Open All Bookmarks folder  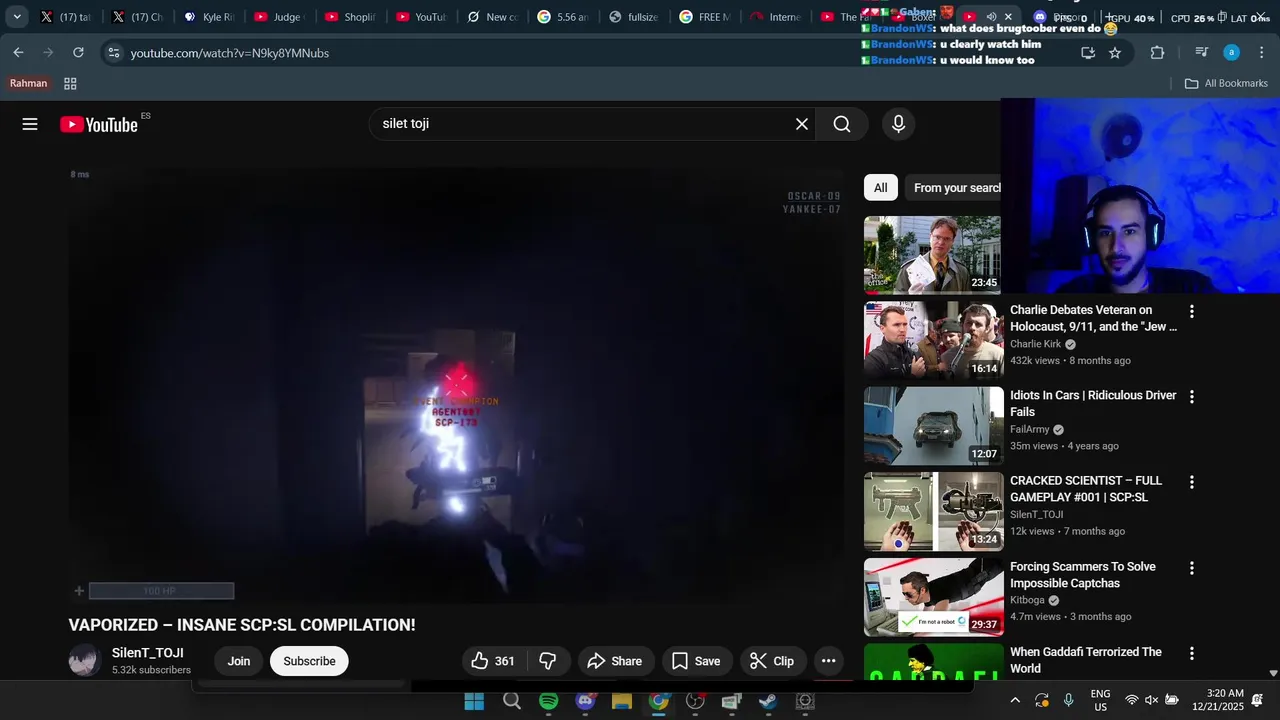coord(1226,84)
